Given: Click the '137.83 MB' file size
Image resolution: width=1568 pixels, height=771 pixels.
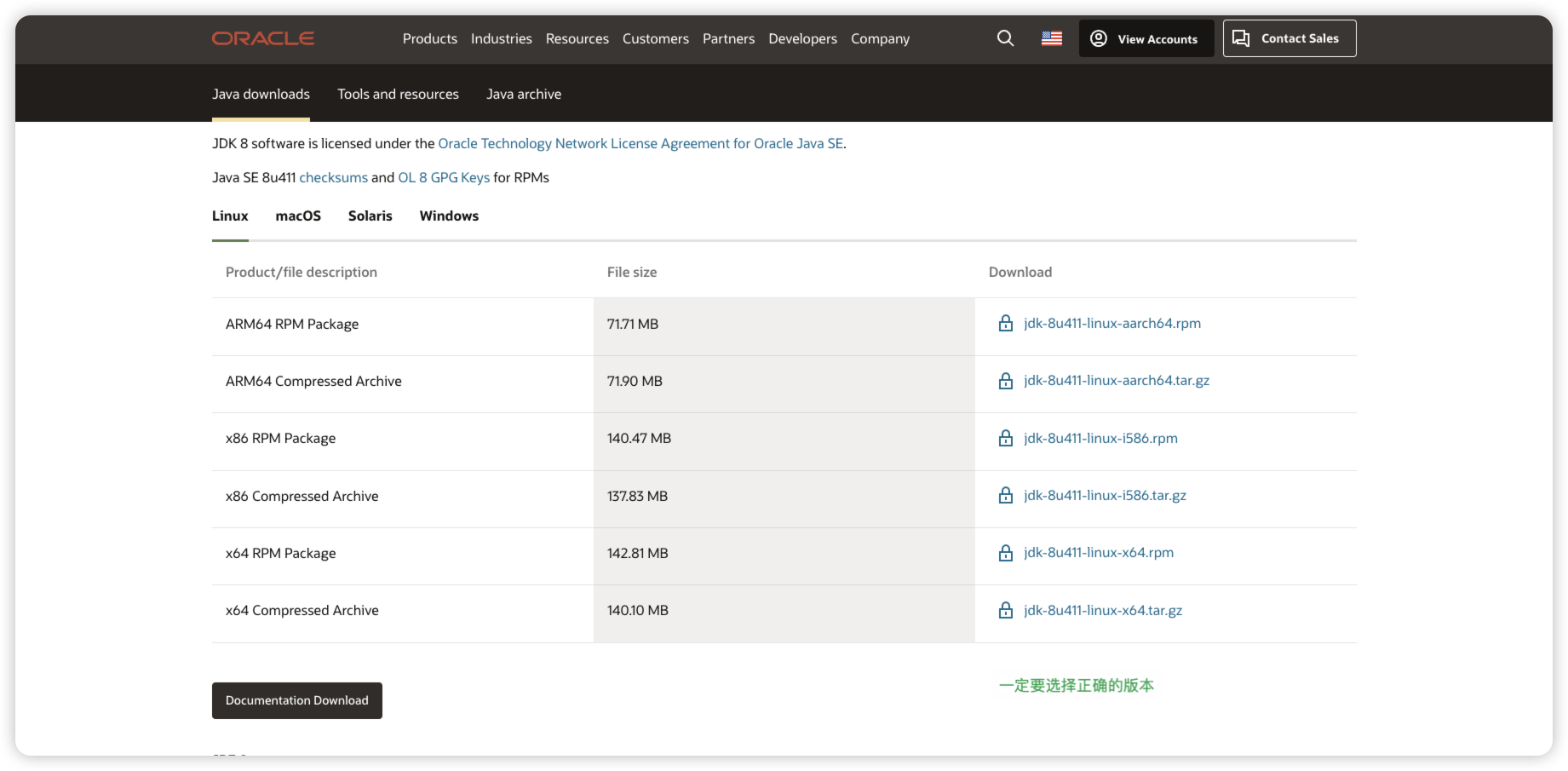Looking at the screenshot, I should pos(638,496).
